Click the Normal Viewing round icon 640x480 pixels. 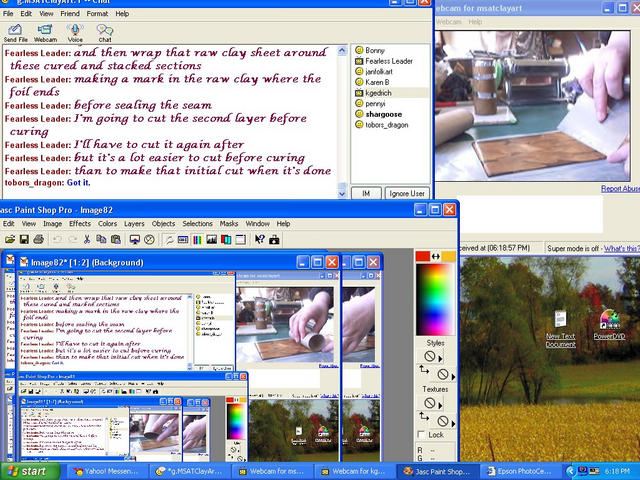point(149,240)
